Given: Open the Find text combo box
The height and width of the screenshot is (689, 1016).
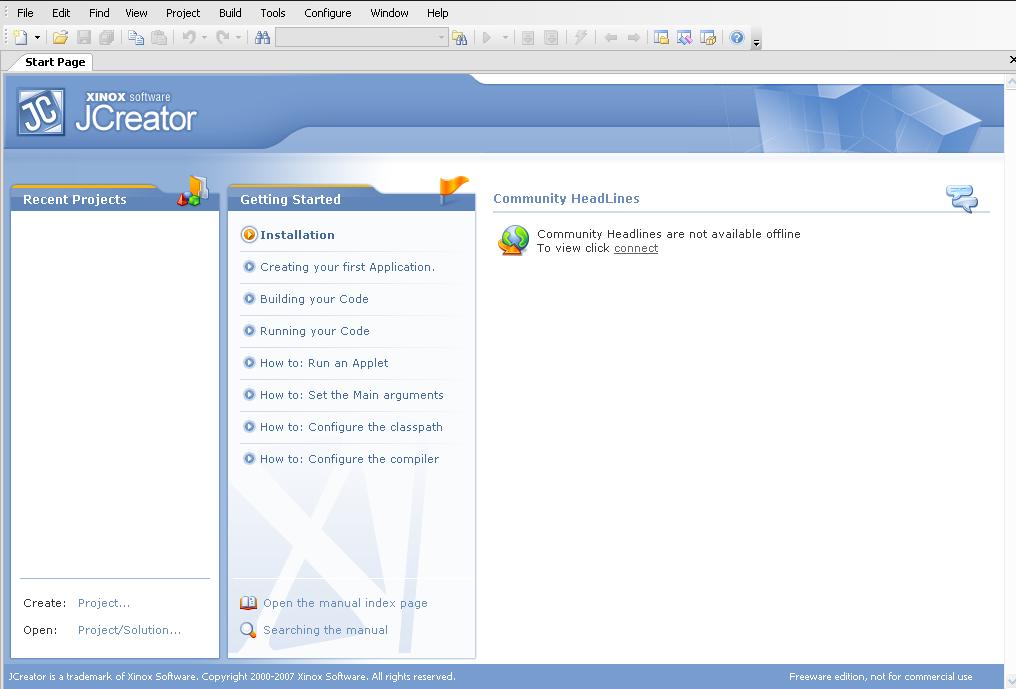Looking at the screenshot, I should 362,38.
